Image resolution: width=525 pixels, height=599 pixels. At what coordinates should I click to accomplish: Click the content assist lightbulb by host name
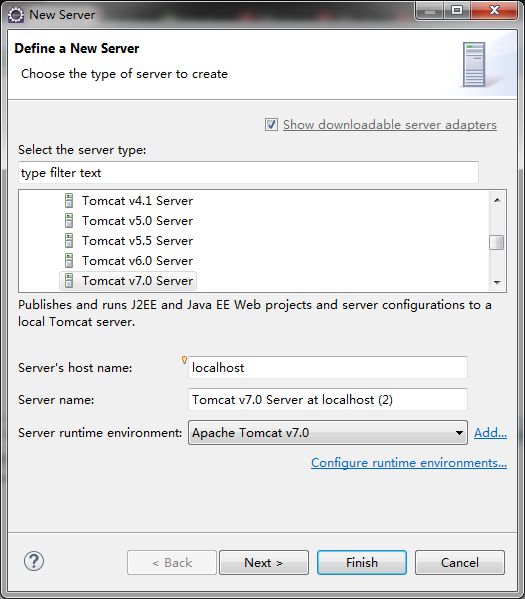184,359
